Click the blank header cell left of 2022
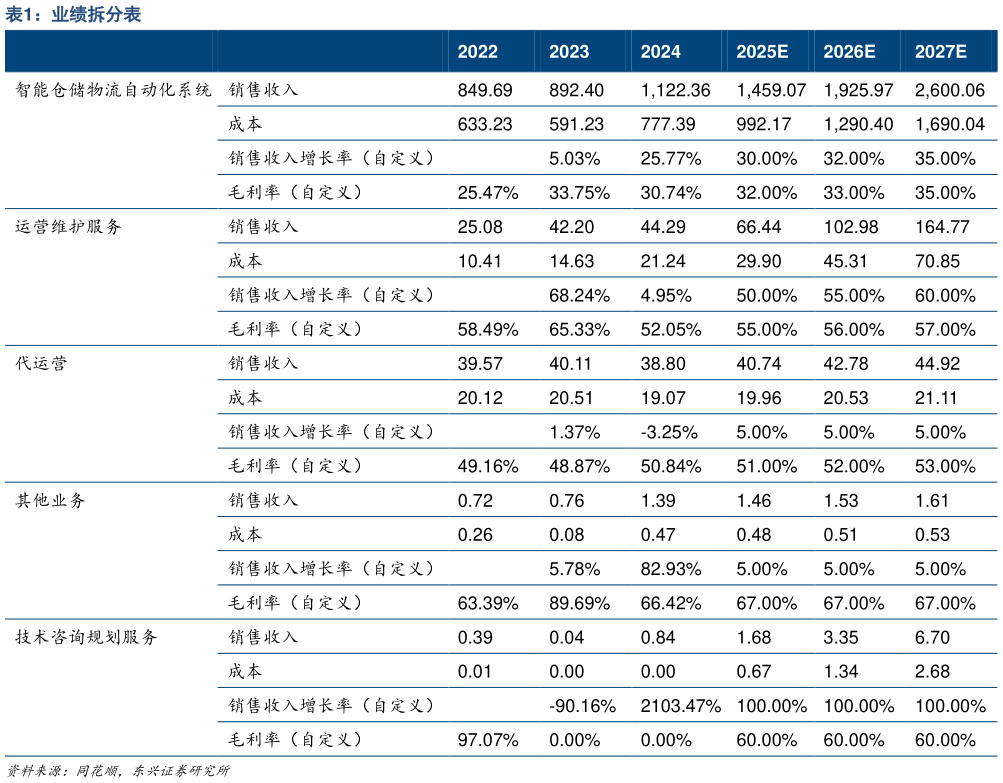Viewport: 1003px width, 783px height. [x=220, y=52]
